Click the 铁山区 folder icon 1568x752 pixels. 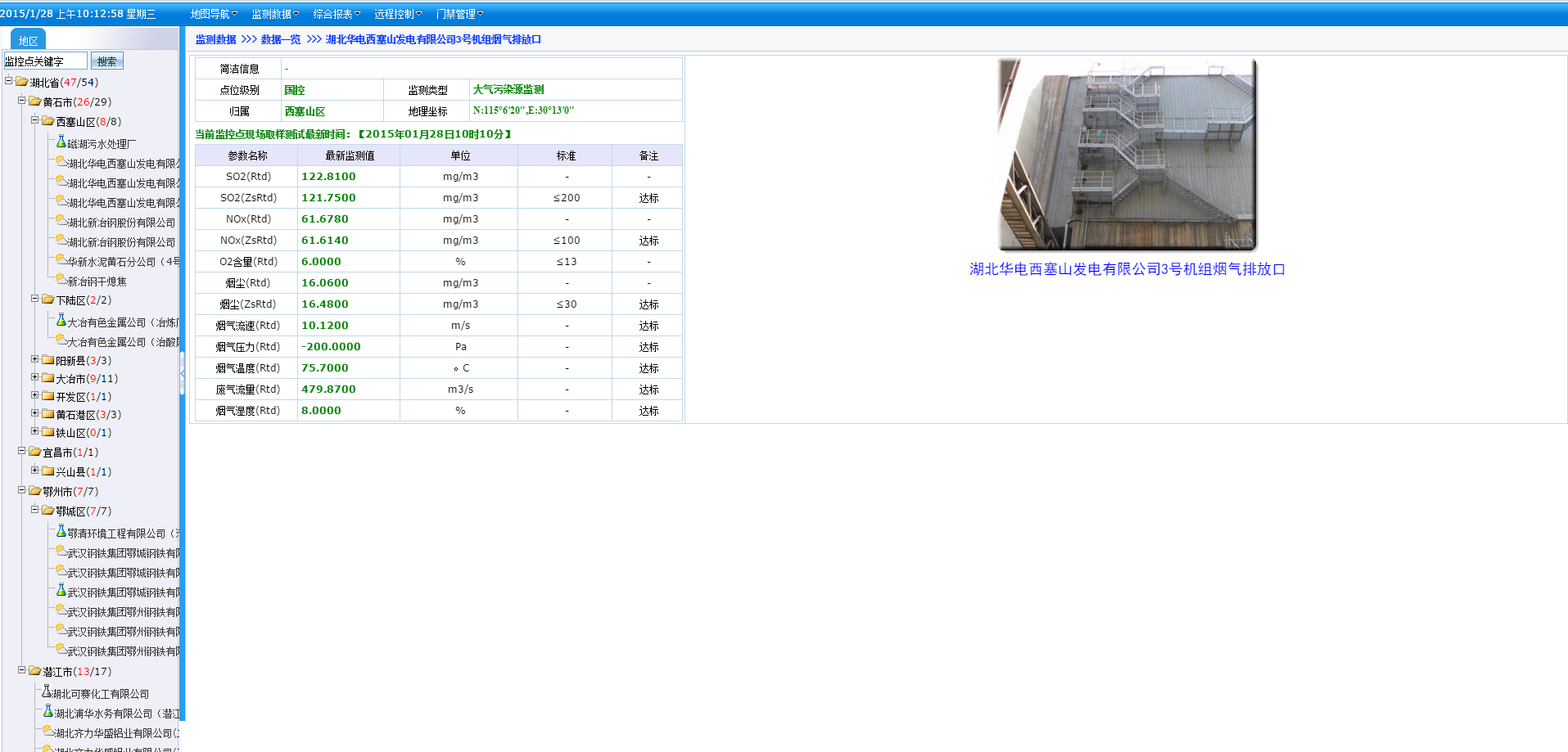coord(48,432)
